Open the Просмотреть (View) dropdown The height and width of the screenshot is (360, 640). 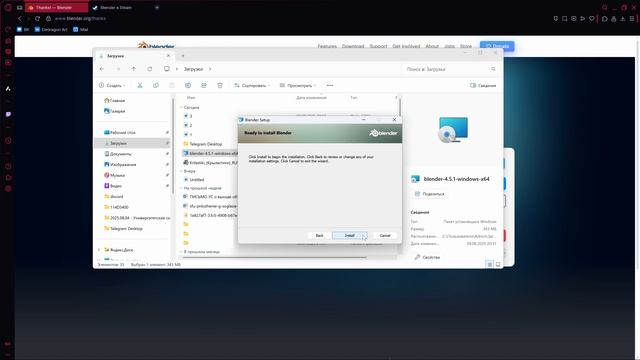(298, 85)
